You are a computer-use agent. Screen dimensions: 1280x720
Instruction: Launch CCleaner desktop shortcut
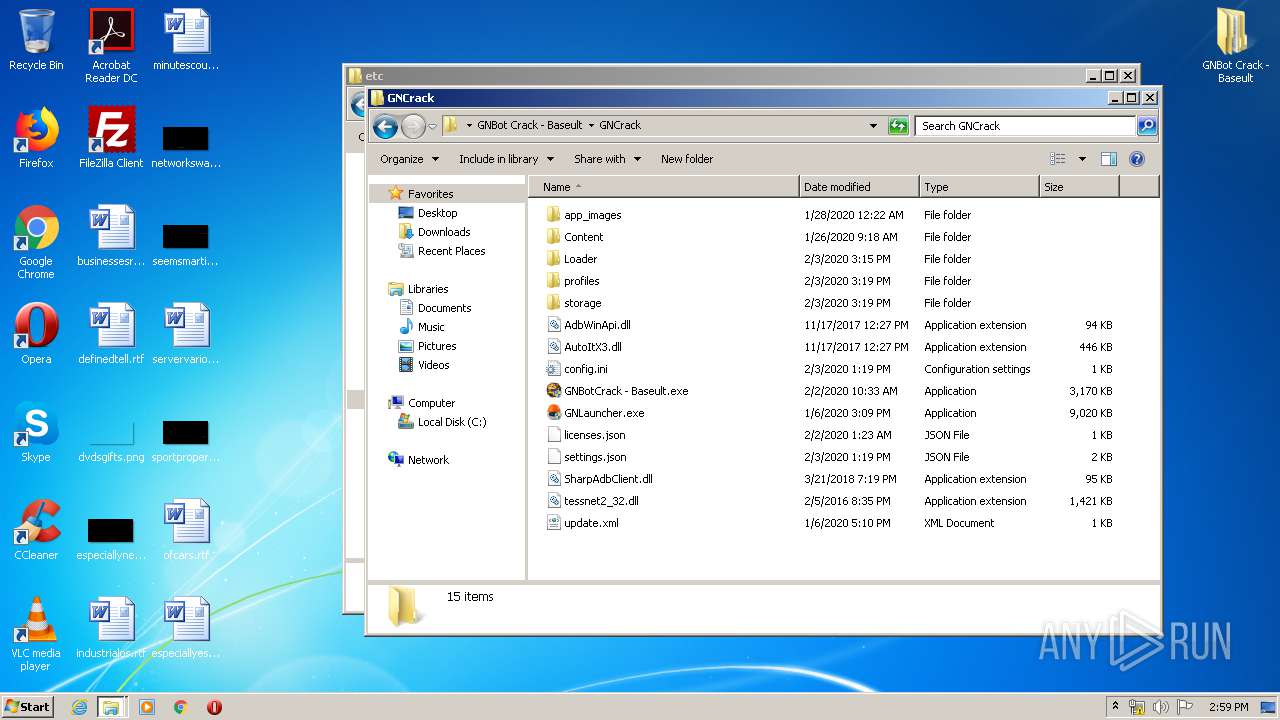click(36, 530)
